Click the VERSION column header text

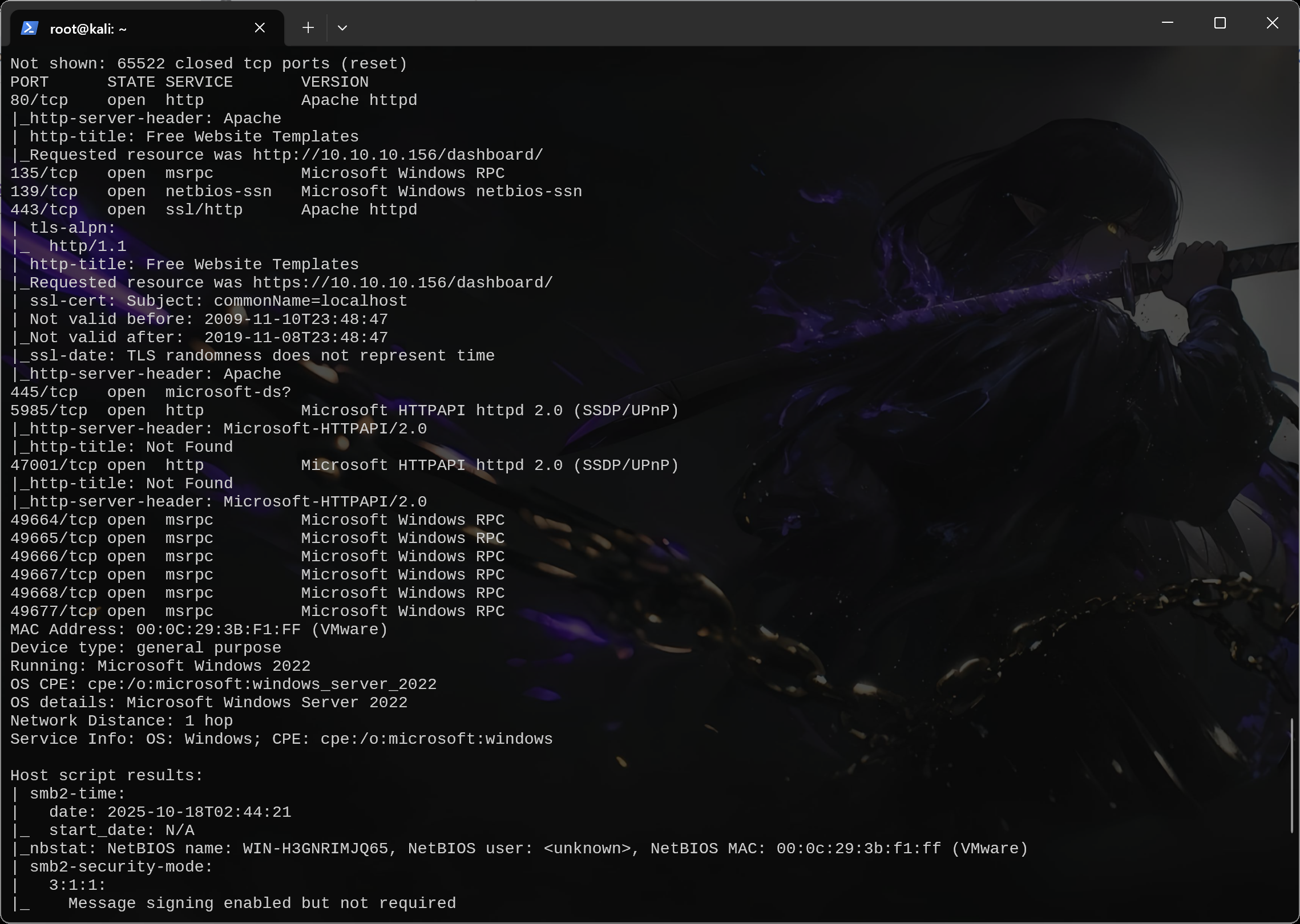[334, 82]
